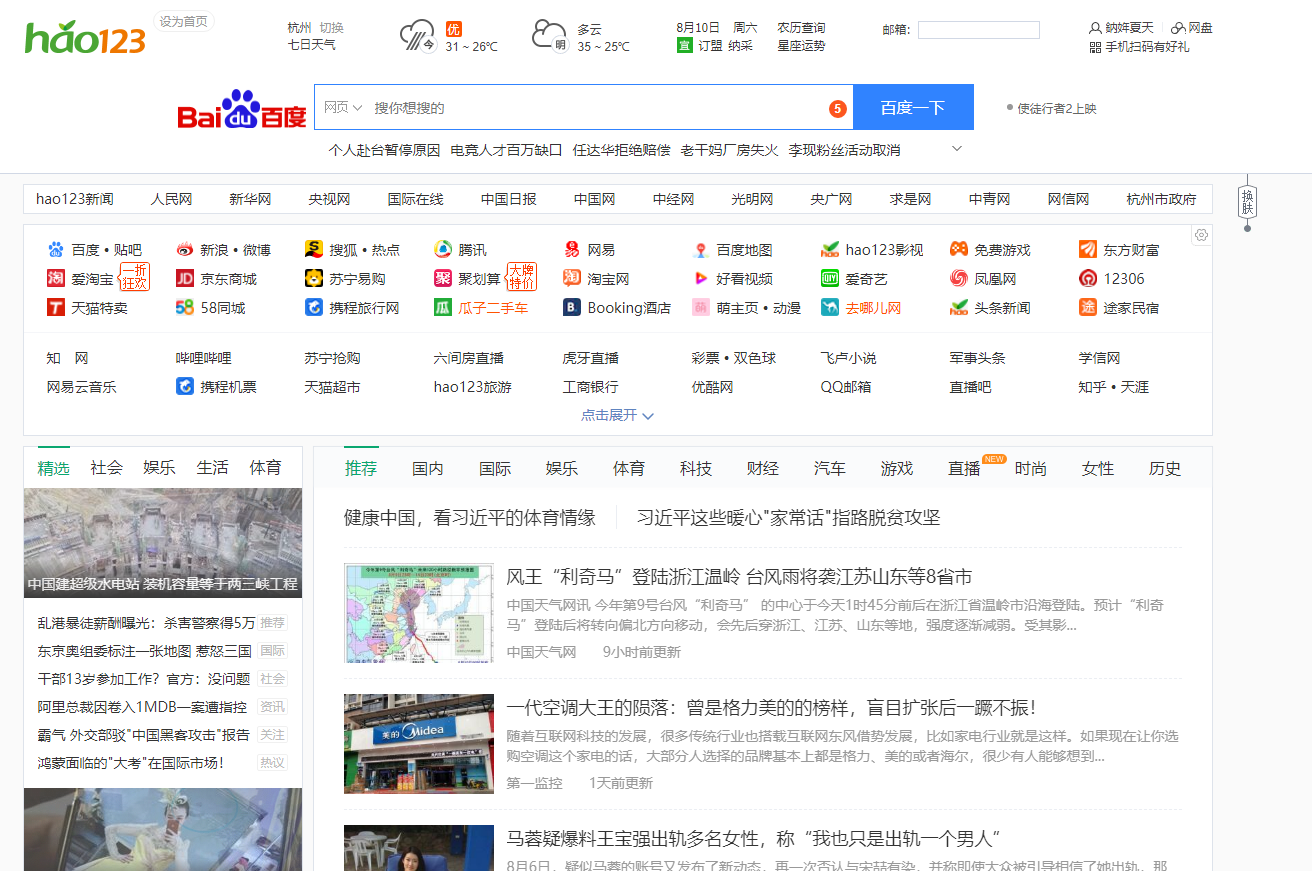Click the hao123 logo
Image resolution: width=1312 pixels, height=871 pixels.
tap(85, 38)
